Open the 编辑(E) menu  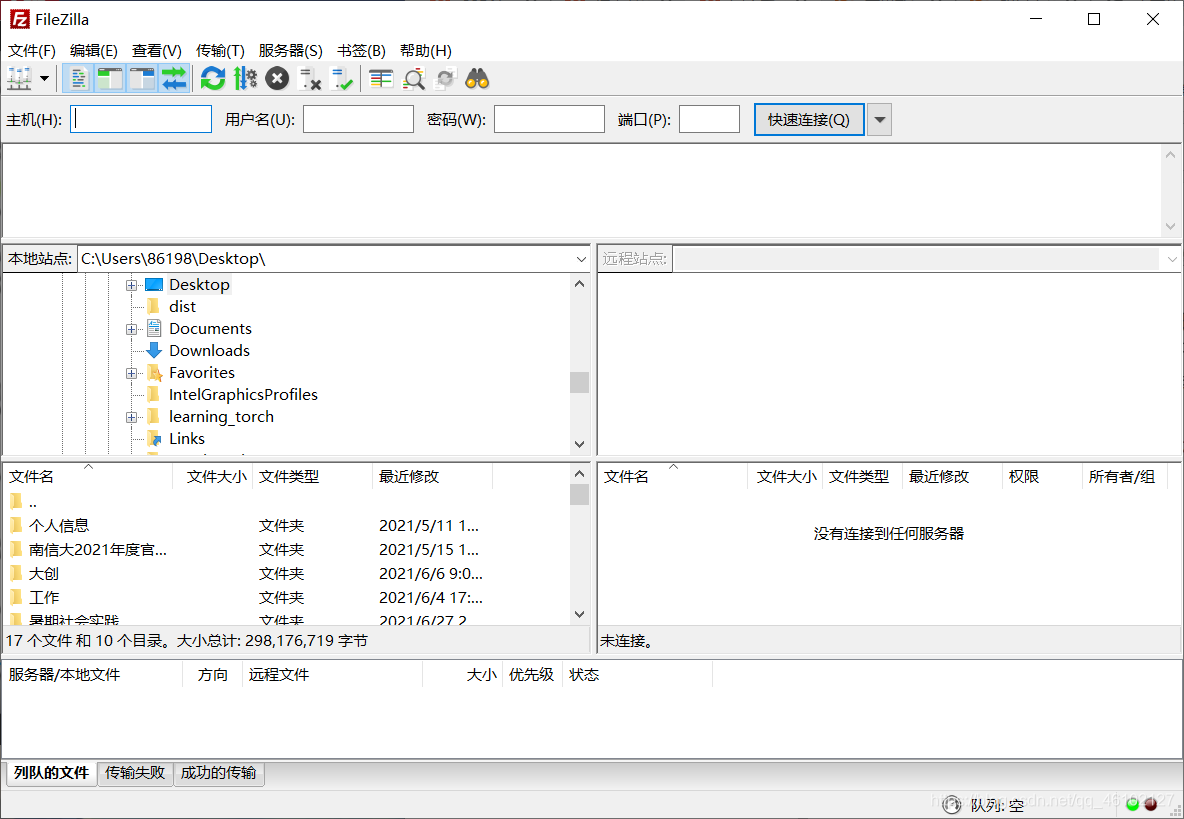[x=94, y=51]
